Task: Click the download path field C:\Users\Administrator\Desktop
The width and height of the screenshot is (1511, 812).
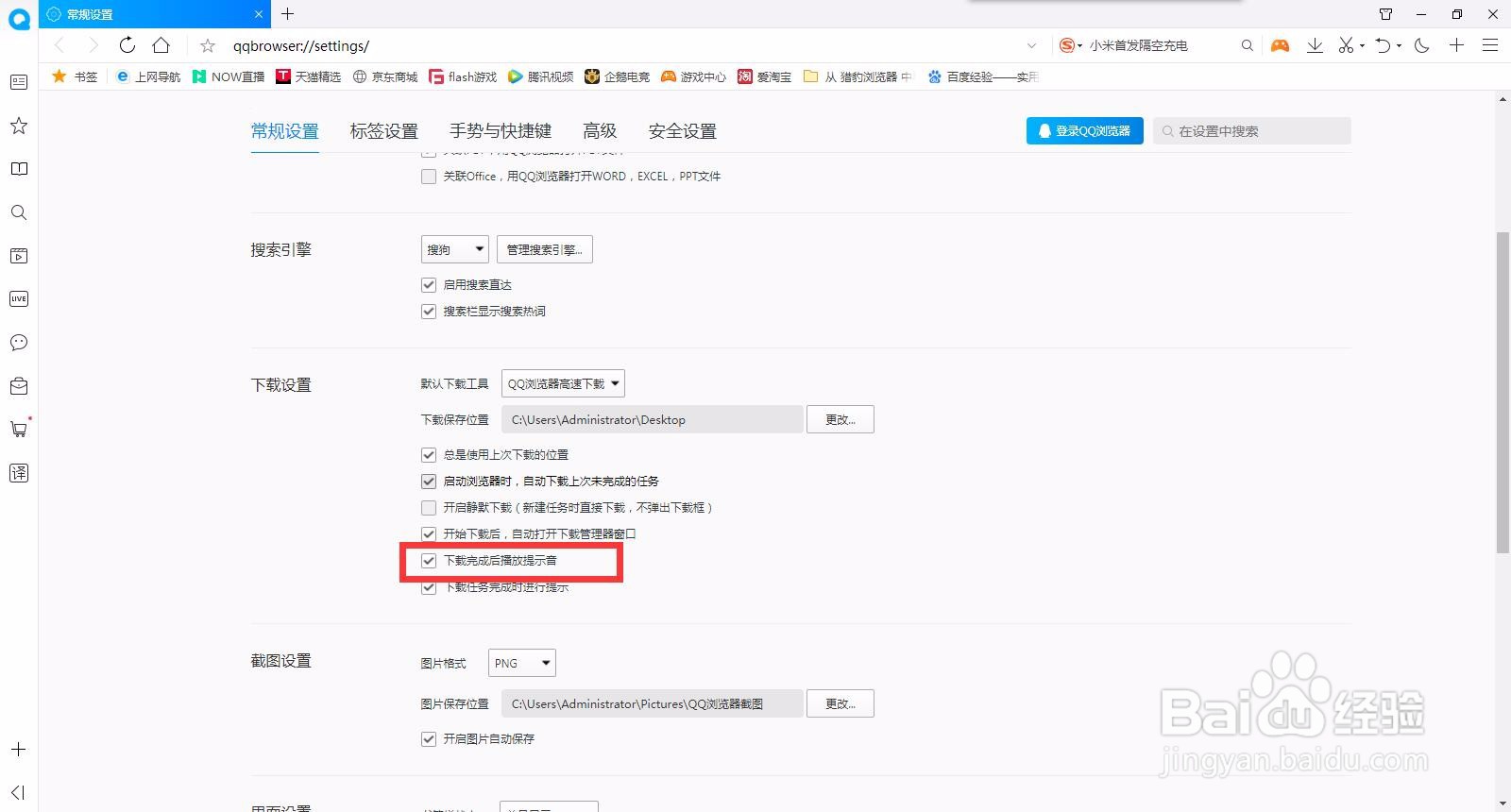Action: click(653, 419)
